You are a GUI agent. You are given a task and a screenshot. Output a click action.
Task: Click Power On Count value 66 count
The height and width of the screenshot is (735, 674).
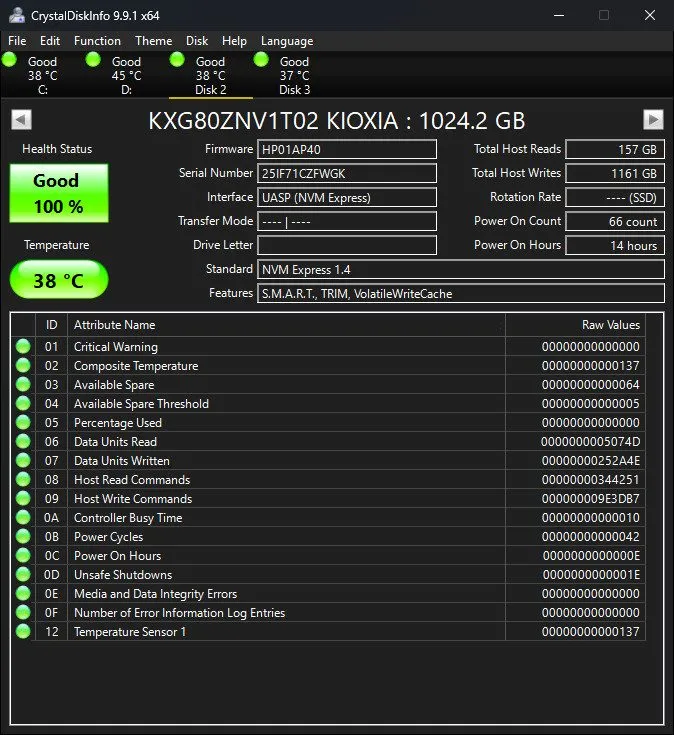click(x=615, y=221)
